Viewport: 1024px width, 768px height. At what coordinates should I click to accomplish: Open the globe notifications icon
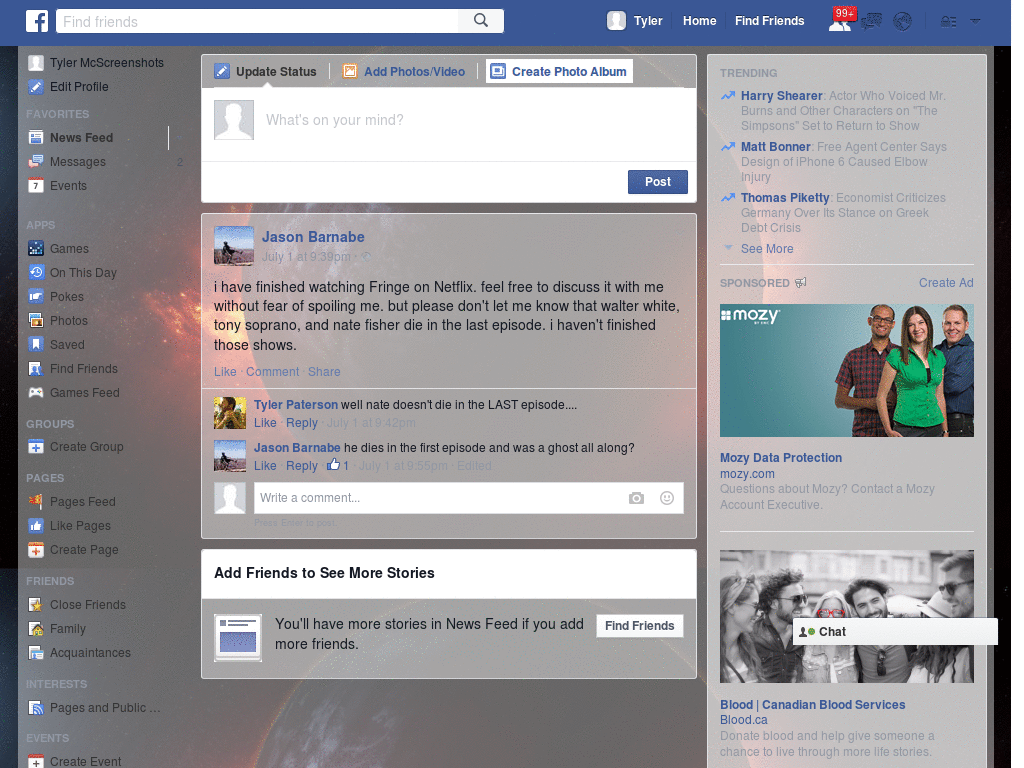(902, 20)
